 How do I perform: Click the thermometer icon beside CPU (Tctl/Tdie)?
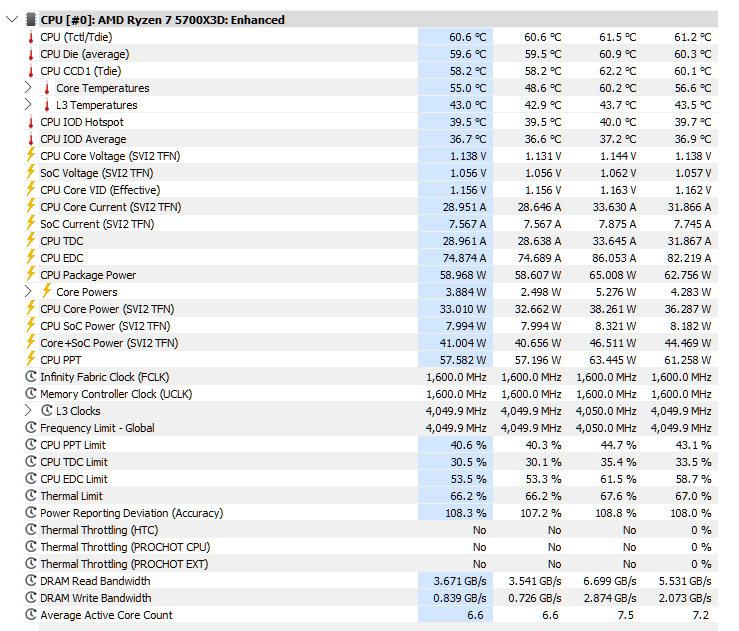30,37
